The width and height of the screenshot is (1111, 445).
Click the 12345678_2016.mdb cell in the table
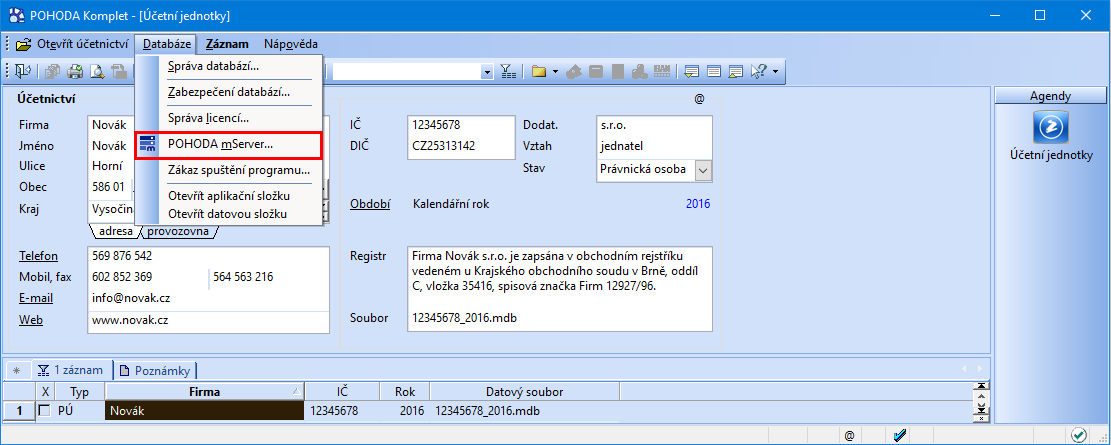(524, 410)
